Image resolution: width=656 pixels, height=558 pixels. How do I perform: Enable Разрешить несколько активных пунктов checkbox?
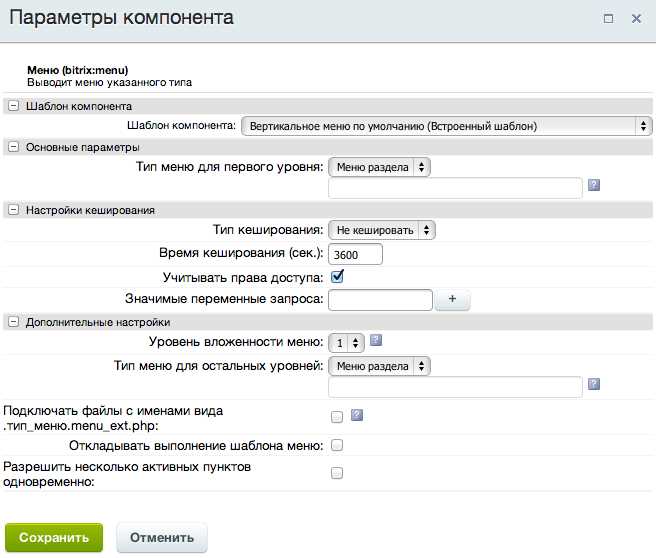pos(336,473)
